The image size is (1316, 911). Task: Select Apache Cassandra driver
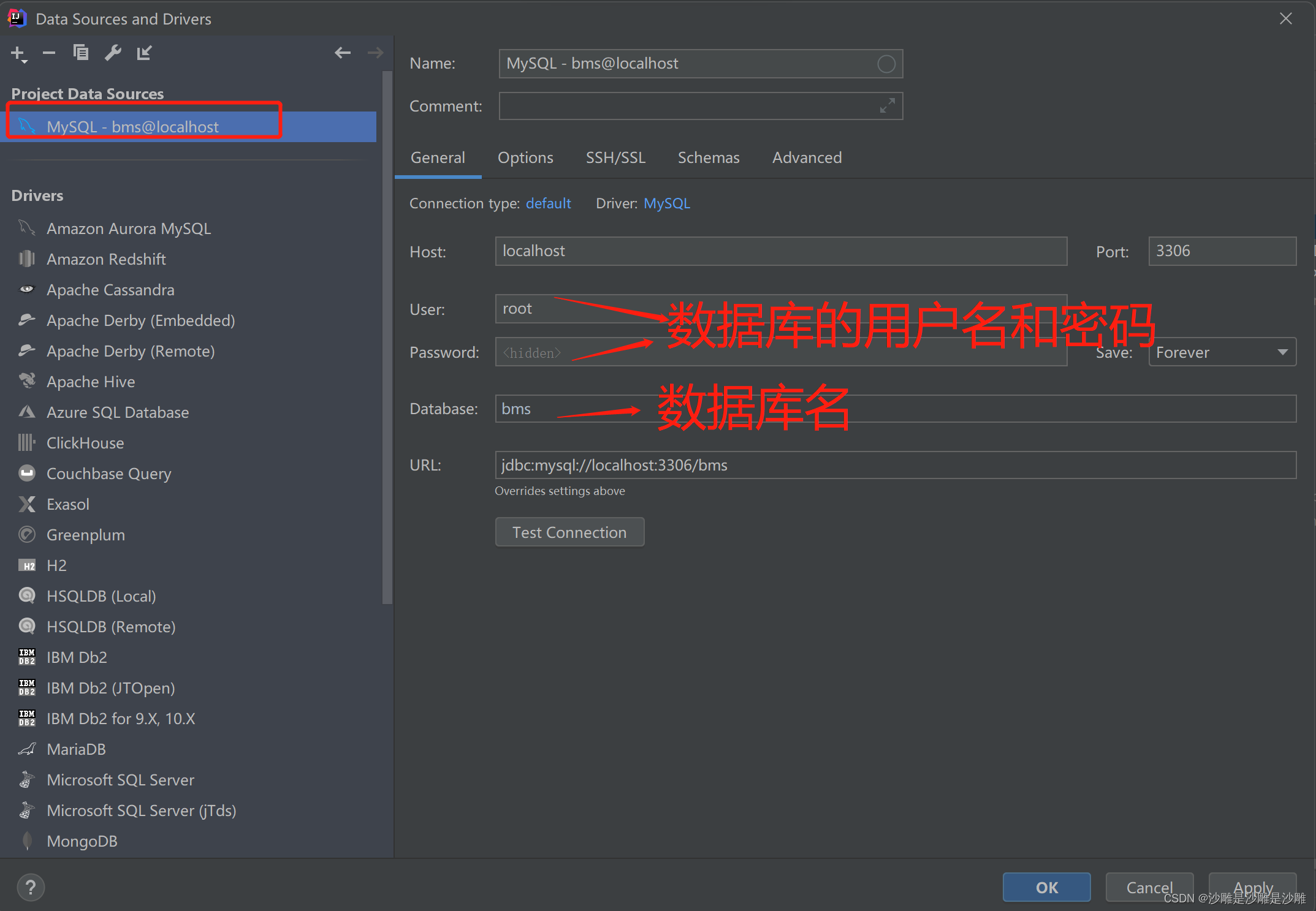coord(188,290)
